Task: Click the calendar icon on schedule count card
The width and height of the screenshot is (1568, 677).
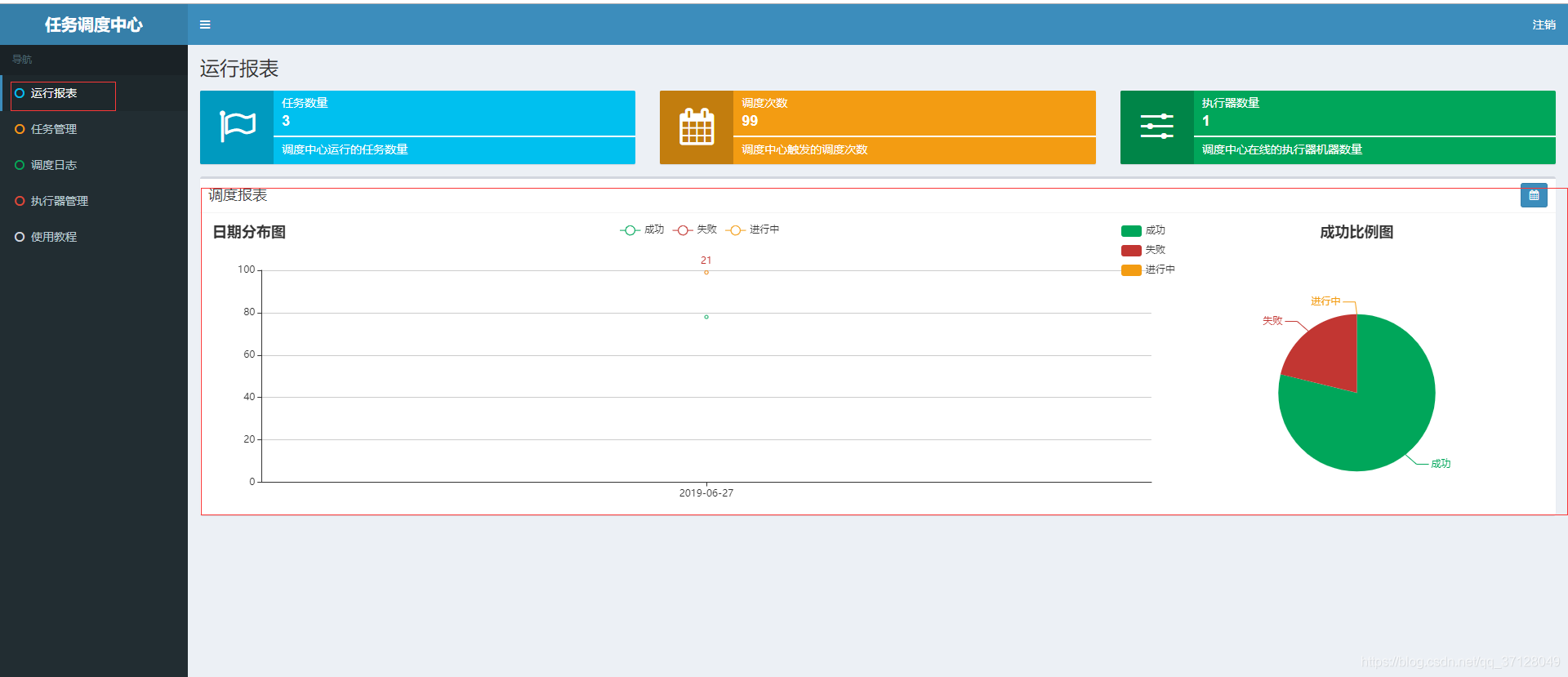Action: click(x=697, y=127)
